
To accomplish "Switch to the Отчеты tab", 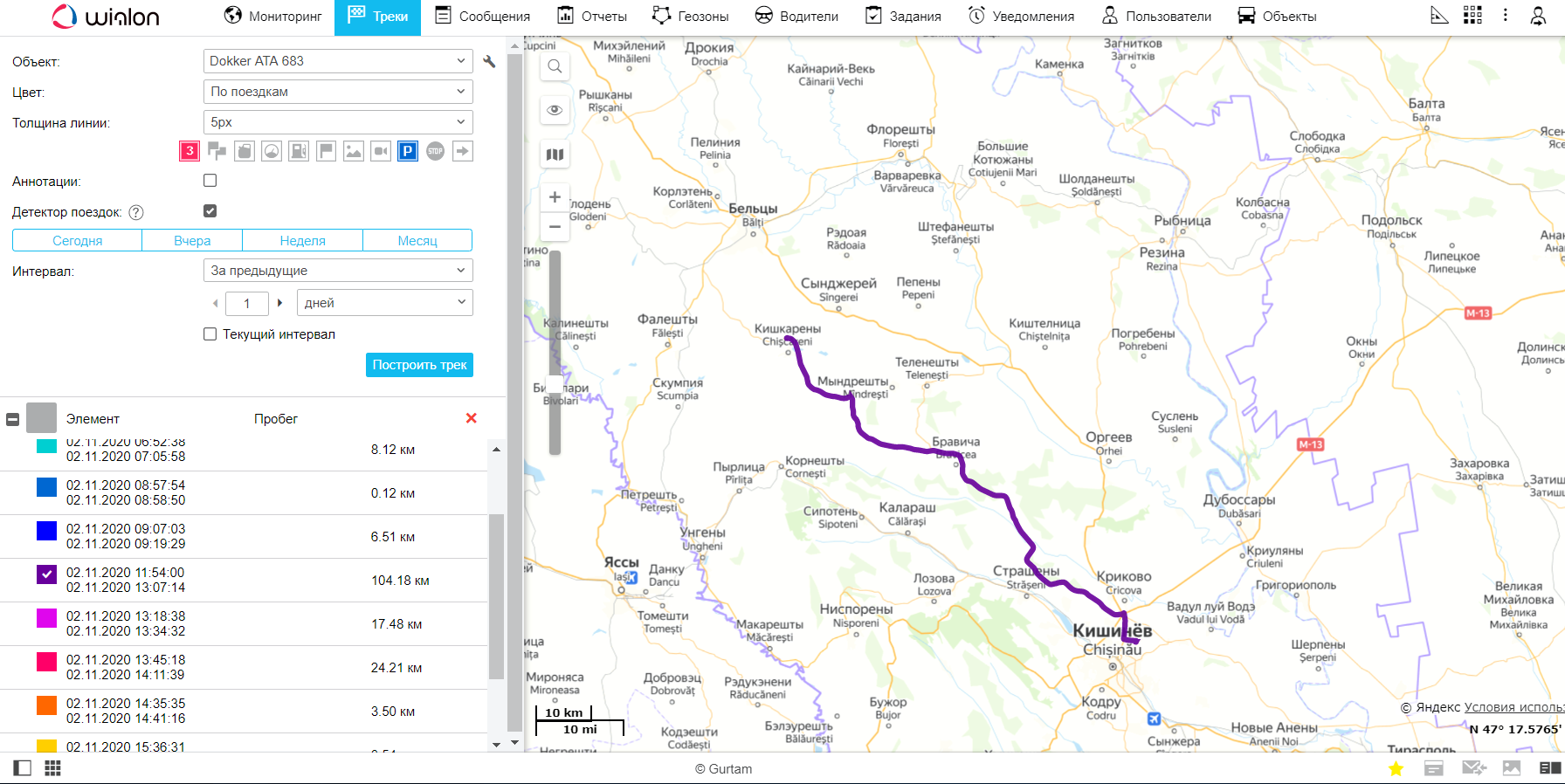I will pos(592,17).
